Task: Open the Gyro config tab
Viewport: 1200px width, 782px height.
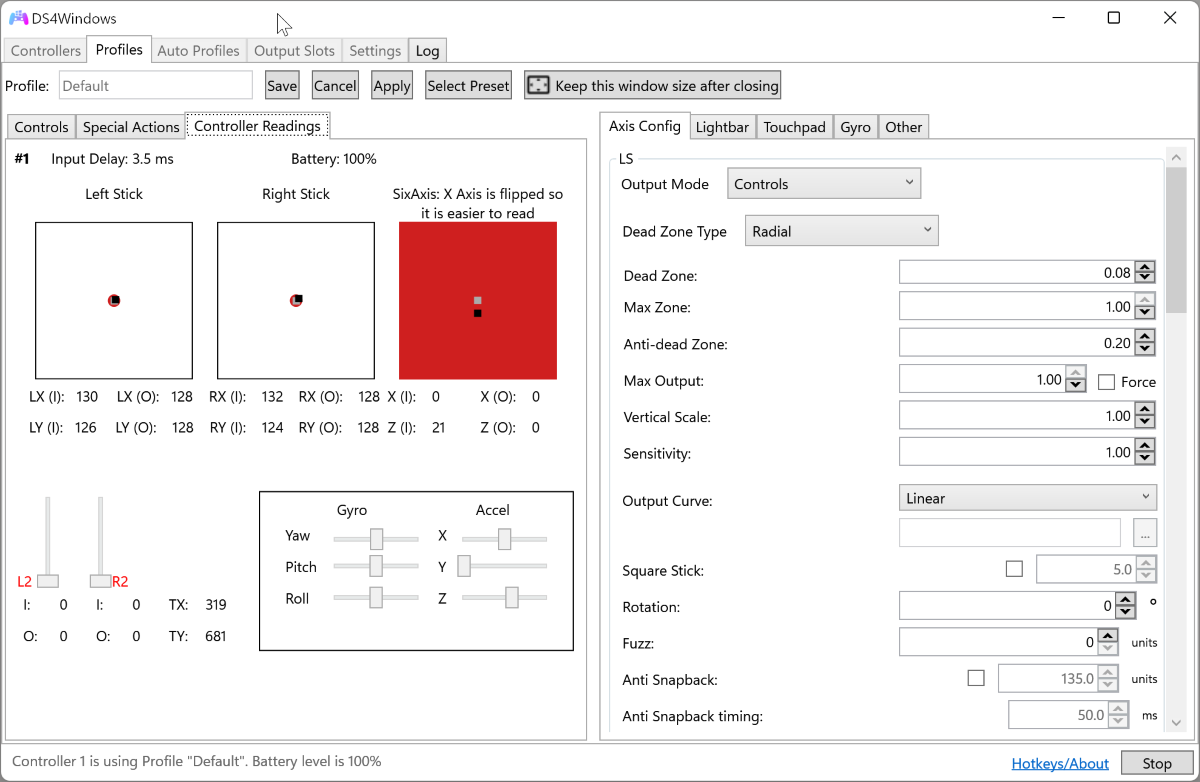Action: click(855, 127)
